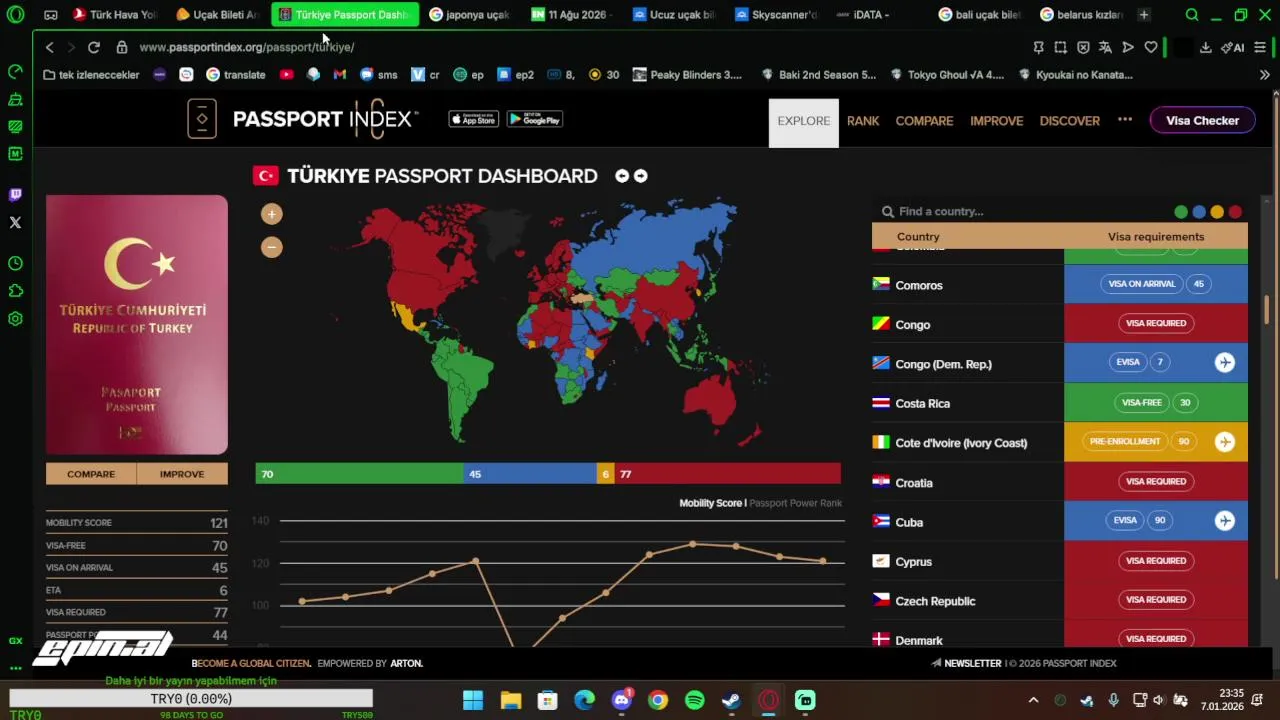This screenshot has width=1280, height=720.
Task: Click the Passport Index logo
Action: 303,119
